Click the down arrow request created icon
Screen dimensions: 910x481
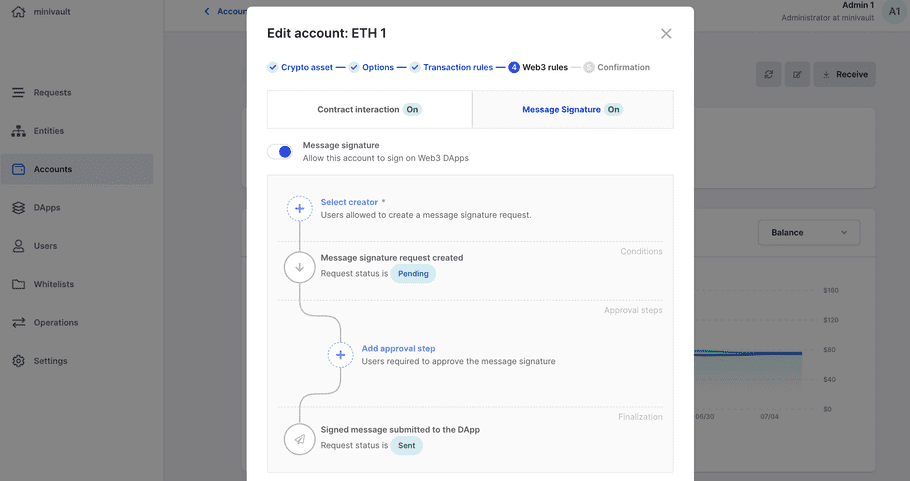click(x=299, y=267)
